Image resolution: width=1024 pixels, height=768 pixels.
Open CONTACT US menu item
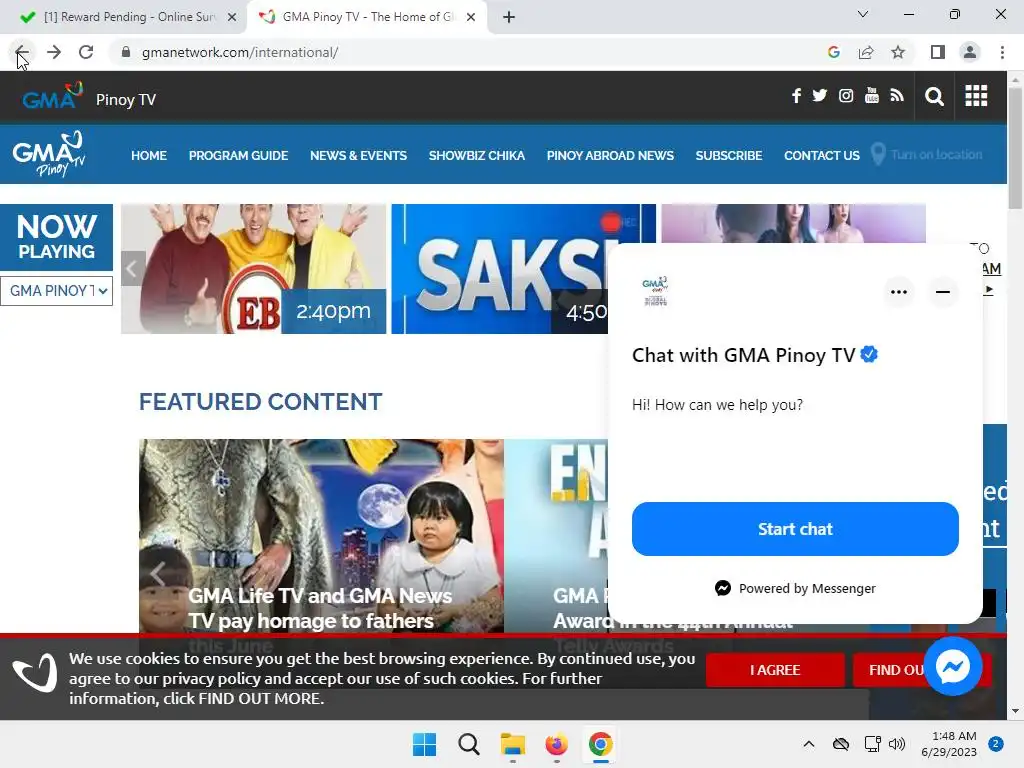click(x=822, y=155)
